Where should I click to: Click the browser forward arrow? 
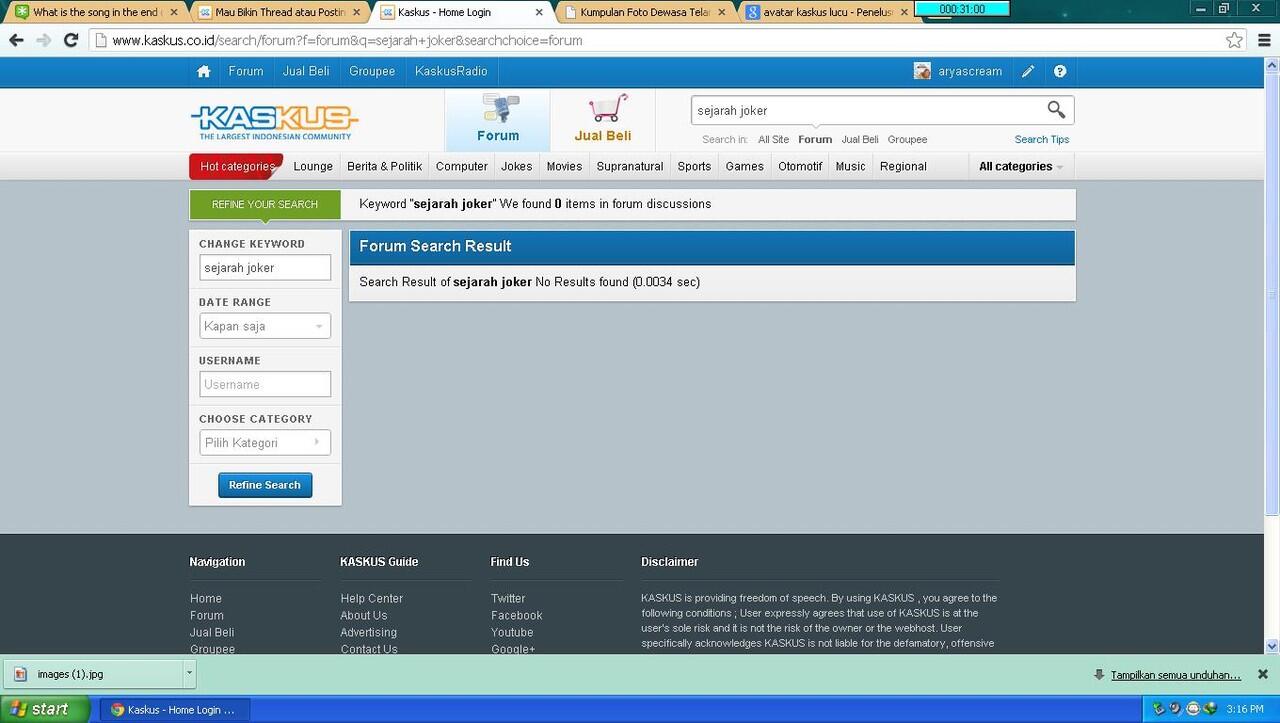tap(43, 41)
